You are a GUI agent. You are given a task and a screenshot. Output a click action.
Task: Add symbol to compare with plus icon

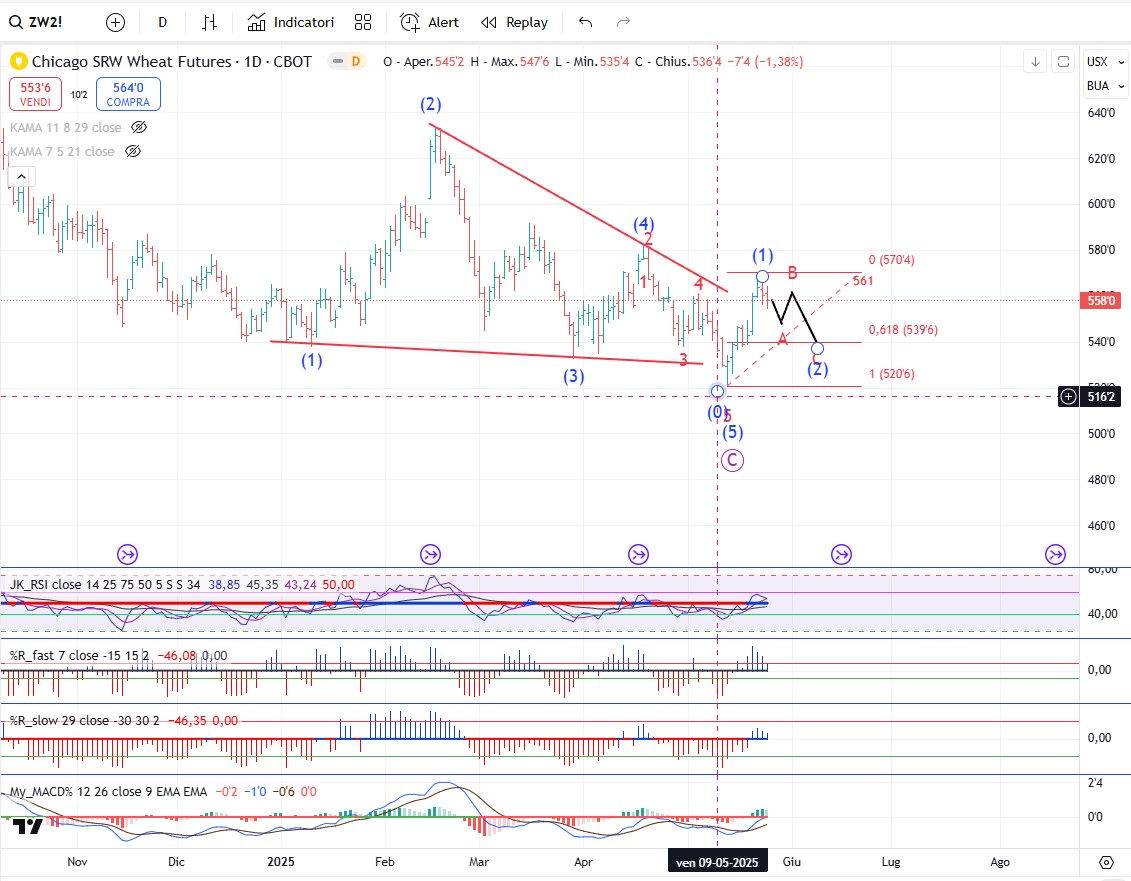click(x=115, y=22)
